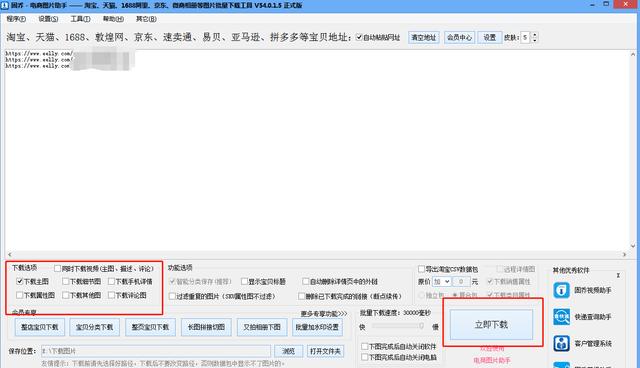Enable 同时下载视频(主图、描述、评论)
This screenshot has width=640, height=368.
tap(57, 268)
